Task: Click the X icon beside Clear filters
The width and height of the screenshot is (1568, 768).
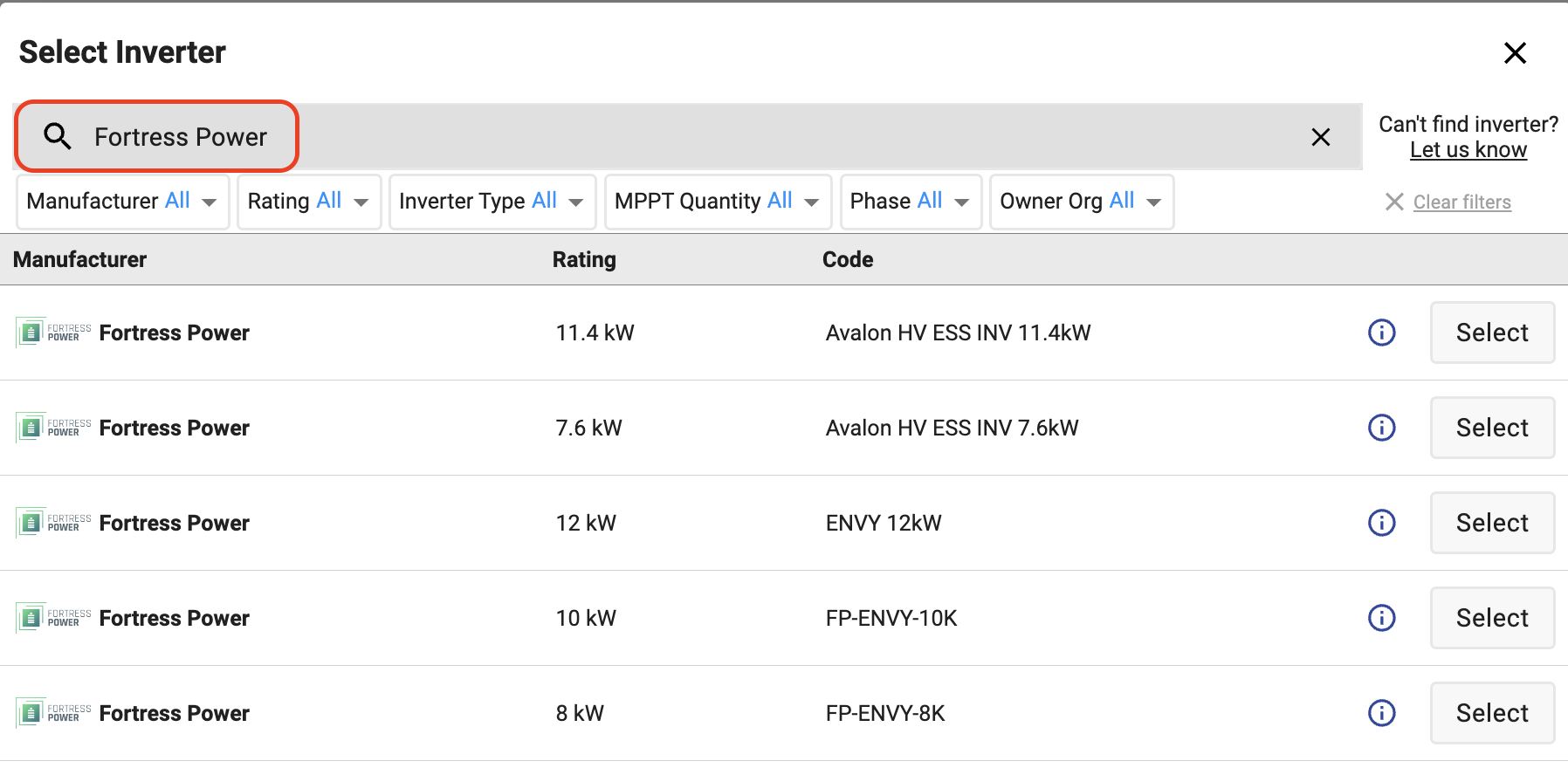Action: [1394, 202]
